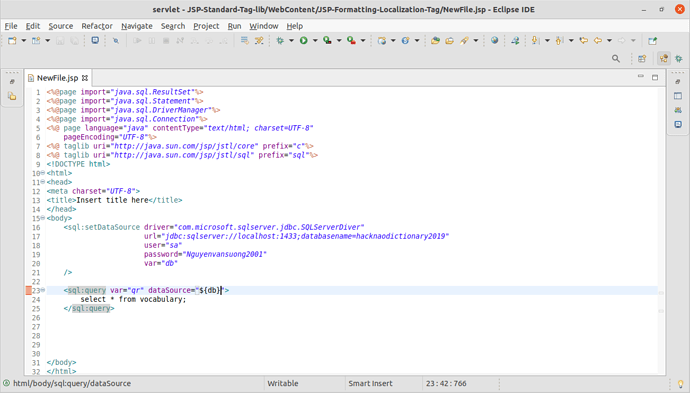The height and width of the screenshot is (393, 690).
Task: Click the Outline view icon in right sidebar
Action: (x=678, y=96)
